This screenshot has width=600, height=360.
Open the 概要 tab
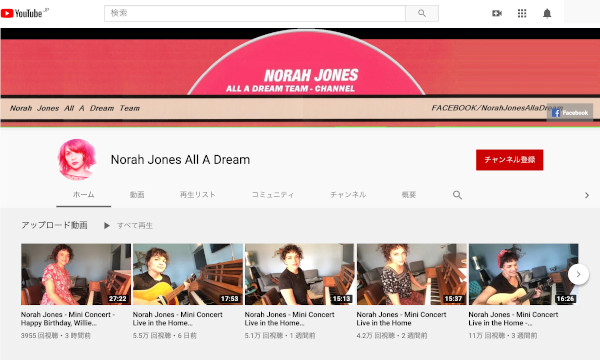409,195
